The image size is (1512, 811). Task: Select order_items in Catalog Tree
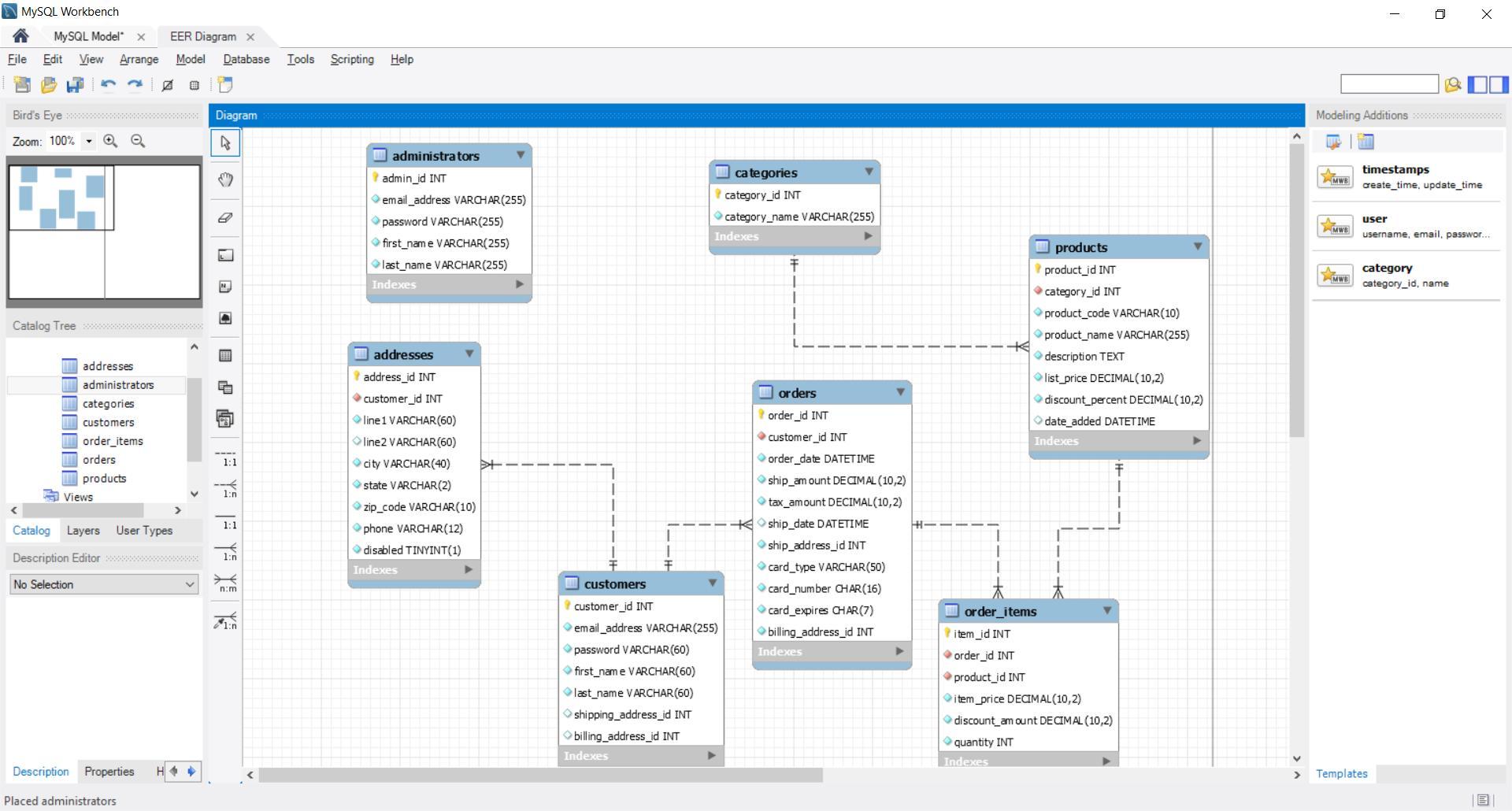tap(113, 441)
